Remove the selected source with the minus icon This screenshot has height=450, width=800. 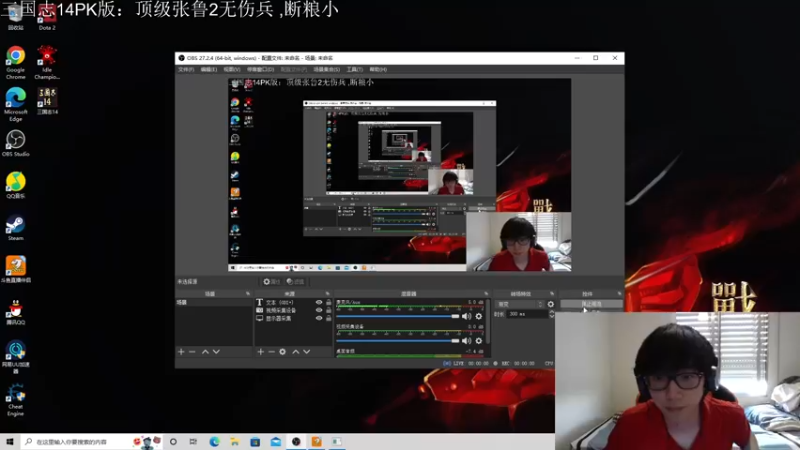tap(271, 352)
